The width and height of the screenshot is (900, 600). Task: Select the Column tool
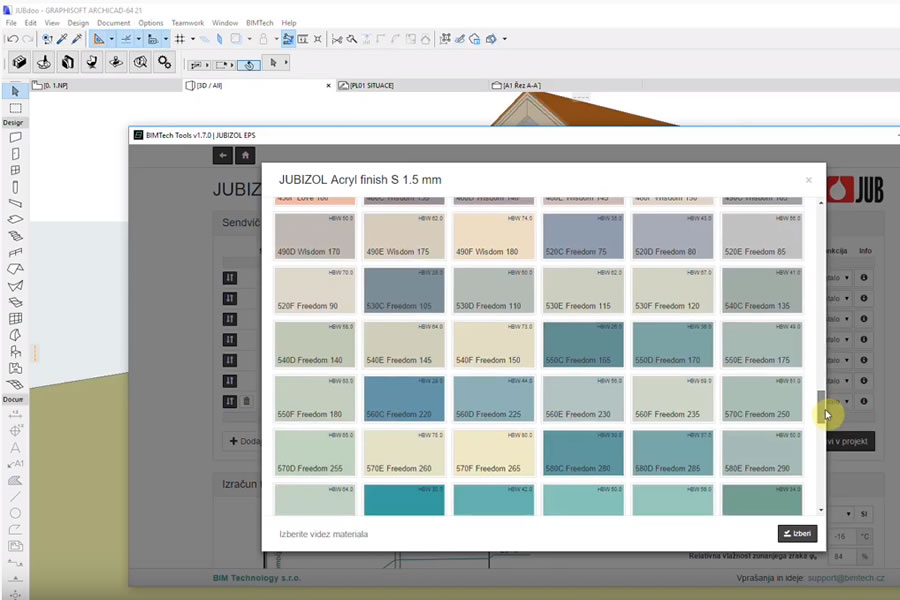coord(15,187)
